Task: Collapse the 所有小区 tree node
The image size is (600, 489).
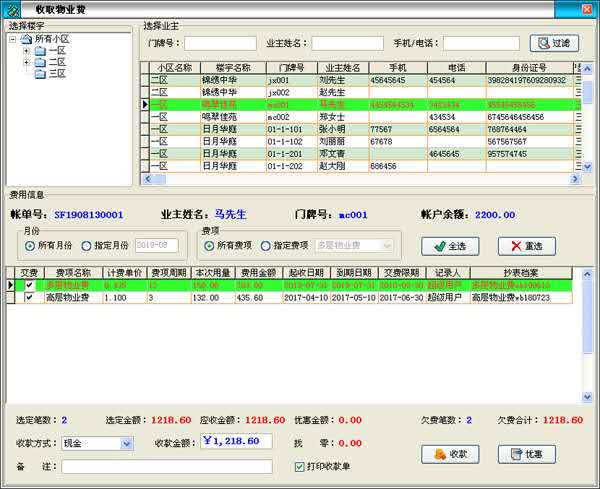Action: tap(13, 39)
